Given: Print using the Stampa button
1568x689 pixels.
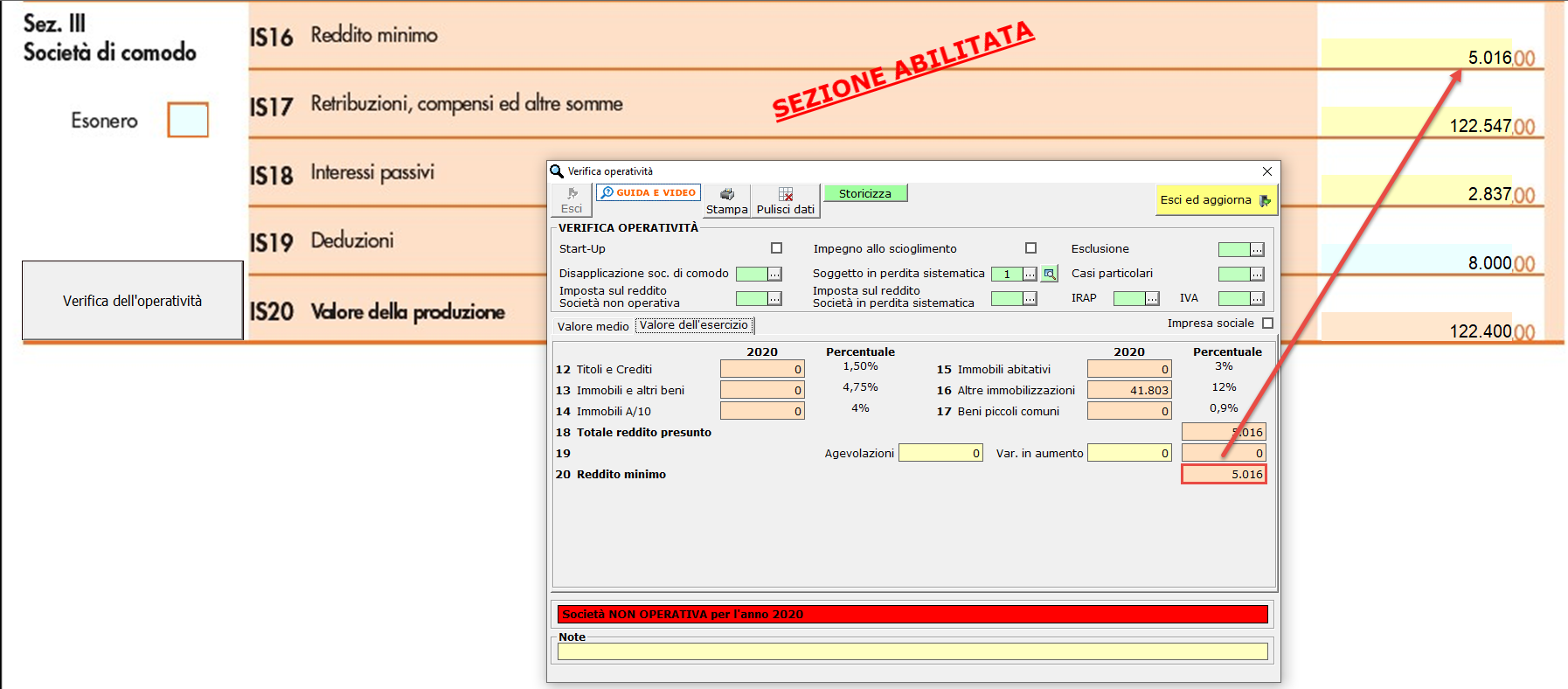Looking at the screenshot, I should (x=727, y=200).
